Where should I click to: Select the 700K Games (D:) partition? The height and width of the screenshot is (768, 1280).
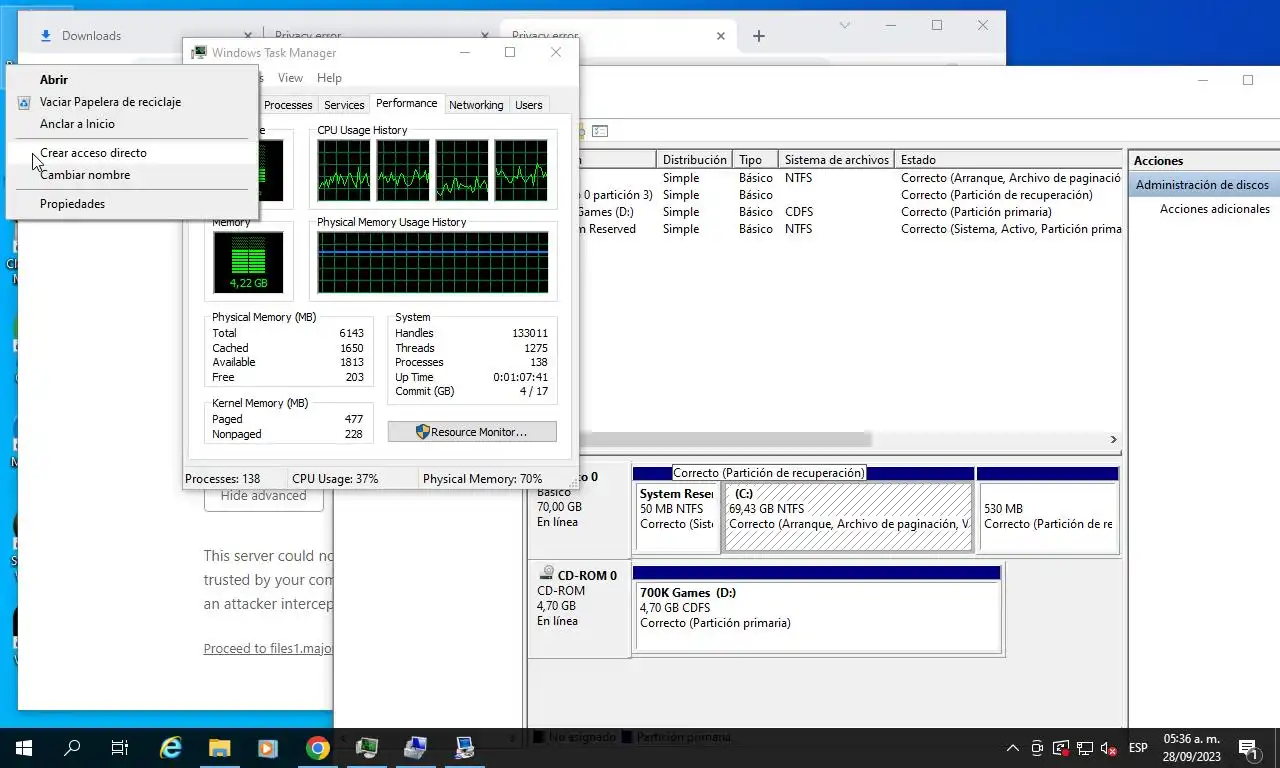(x=817, y=616)
